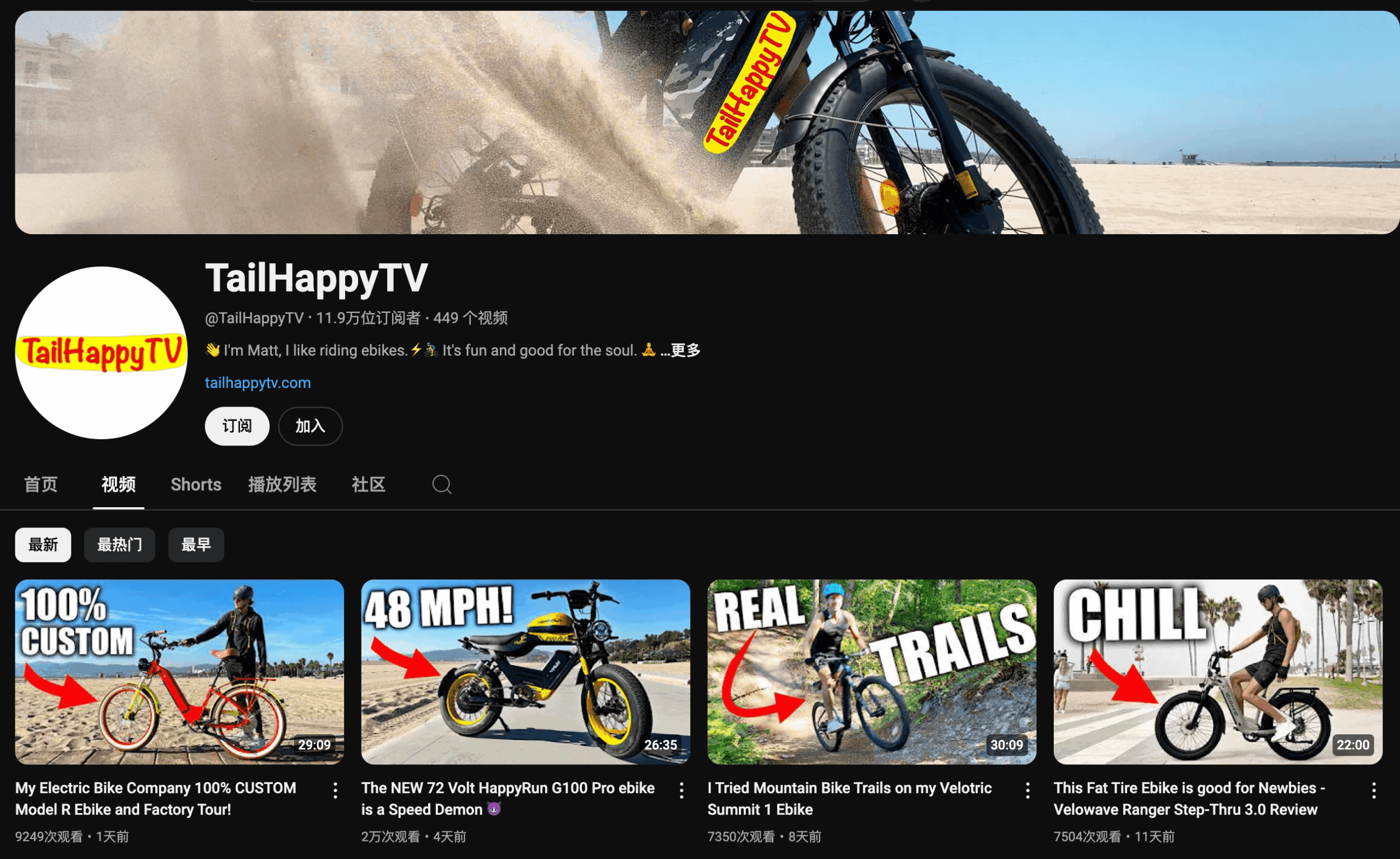1400x859 pixels.
Task: Open video title 'The NEW 72 Volt HappyRun G100 Pro'
Action: (508, 798)
